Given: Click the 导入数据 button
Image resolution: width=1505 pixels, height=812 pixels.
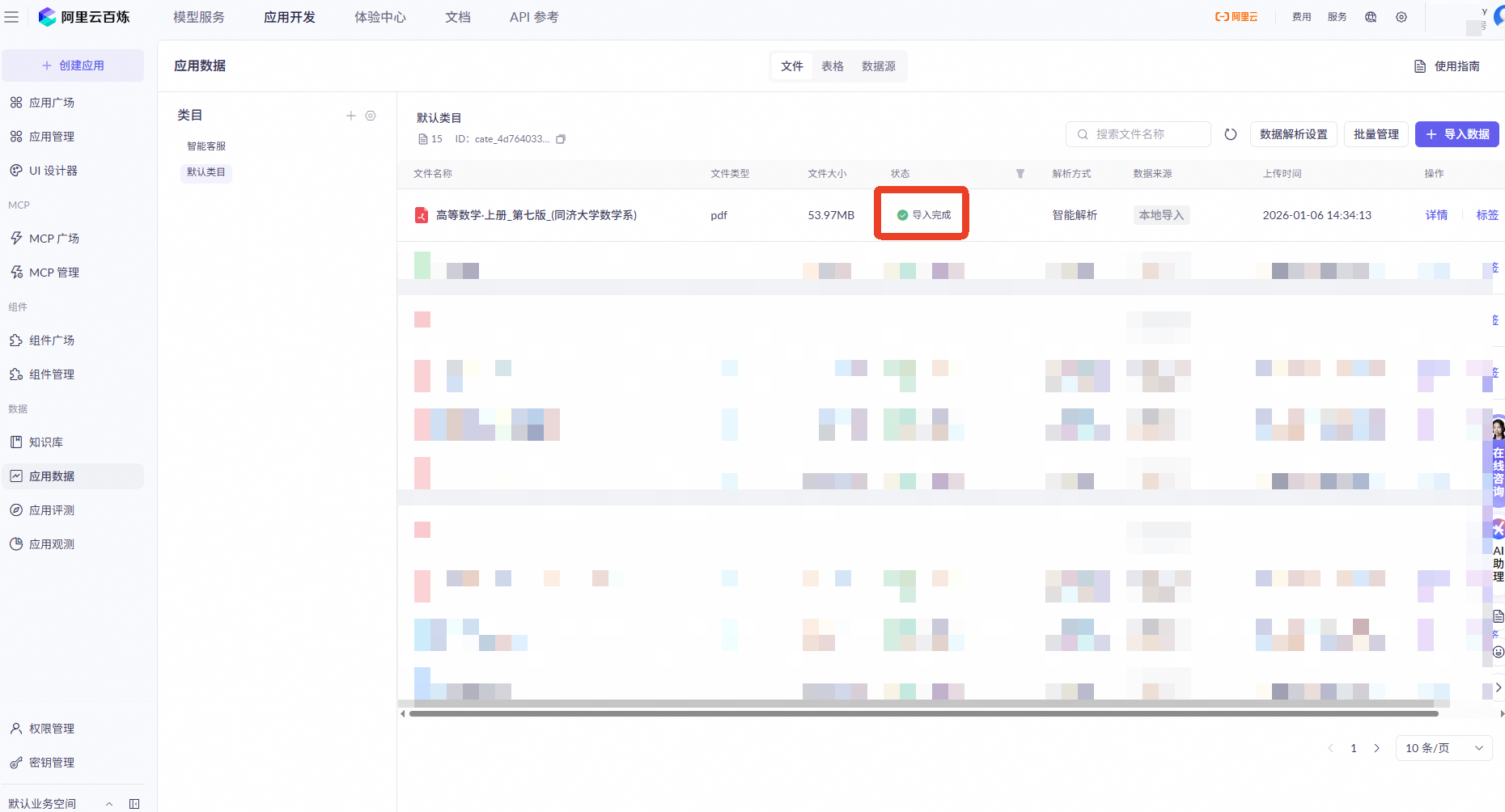Looking at the screenshot, I should [1457, 134].
